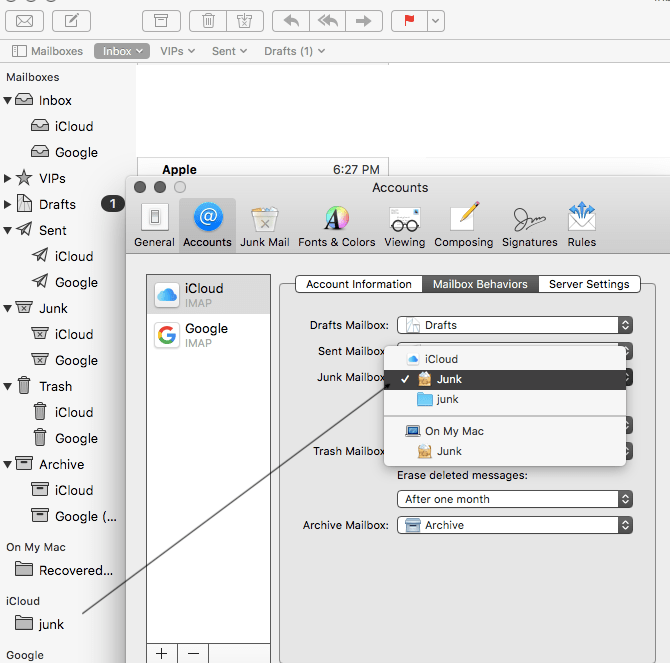Screen dimensions: 670x663
Task: Open Viewing preferences pane
Action: pyautogui.click(x=405, y=225)
